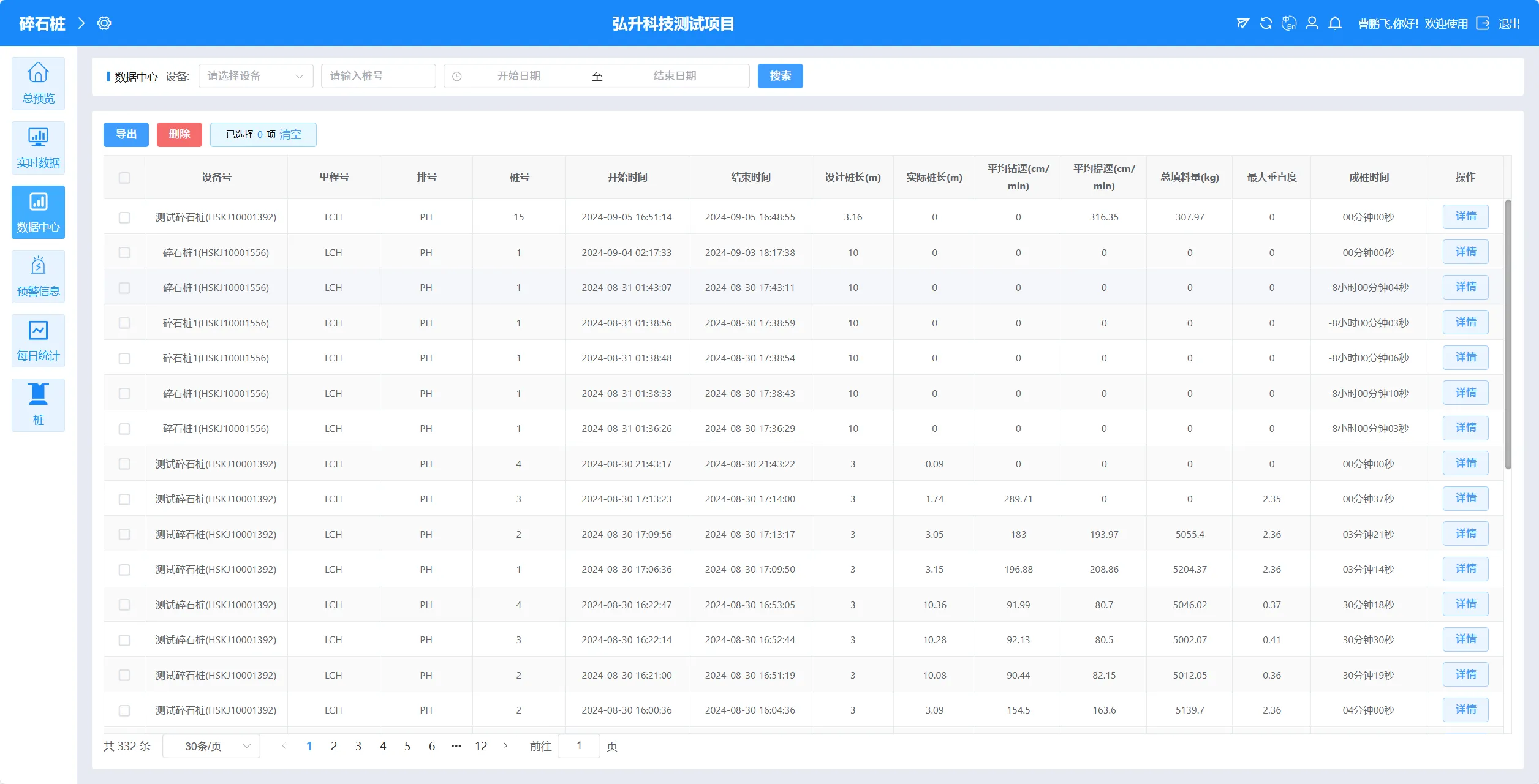Screen dimensions: 1539x784
Task: Click the paper plane send icon
Action: (1242, 23)
